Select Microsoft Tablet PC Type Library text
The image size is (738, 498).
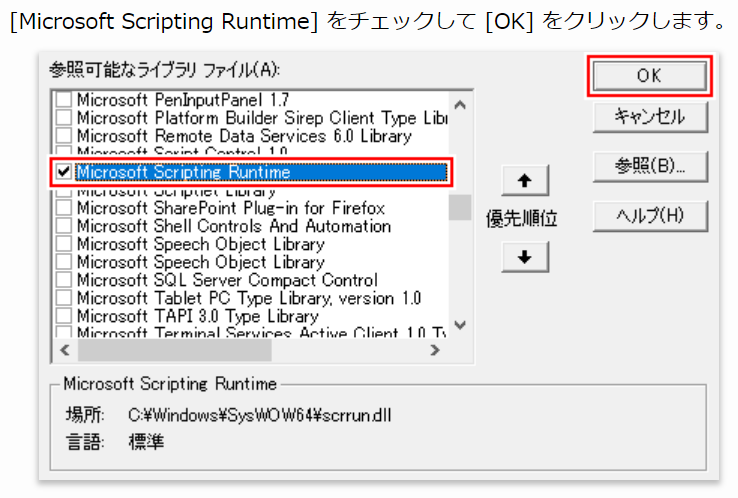click(249, 297)
